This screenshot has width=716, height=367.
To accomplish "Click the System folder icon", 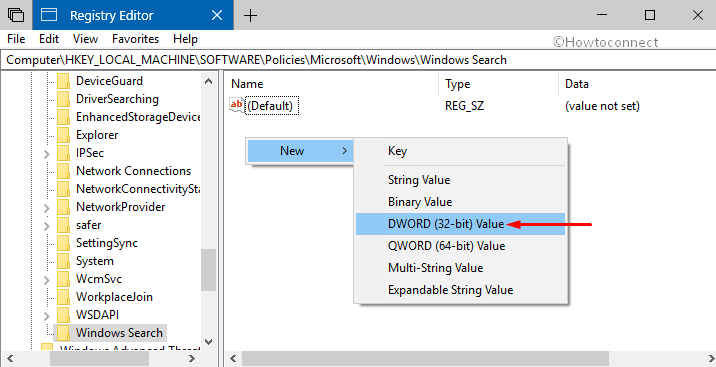I will point(63,261).
